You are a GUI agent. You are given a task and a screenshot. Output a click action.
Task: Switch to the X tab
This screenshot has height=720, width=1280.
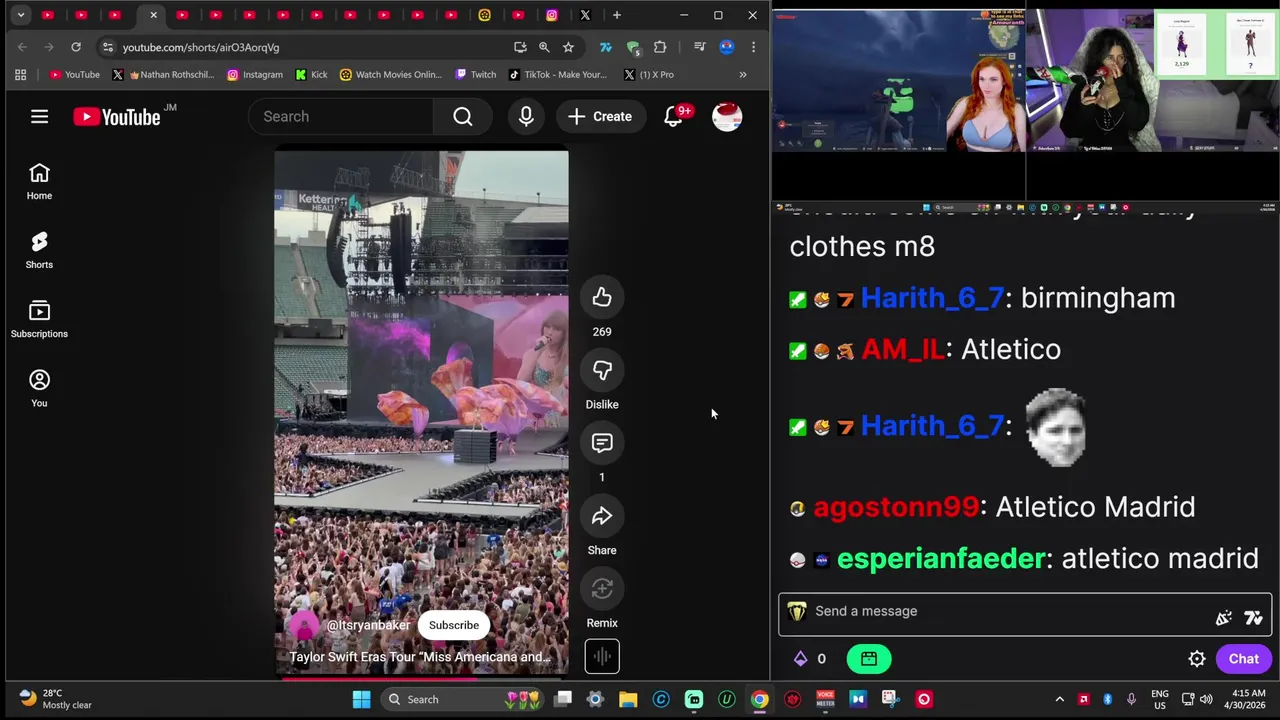tap(585, 15)
